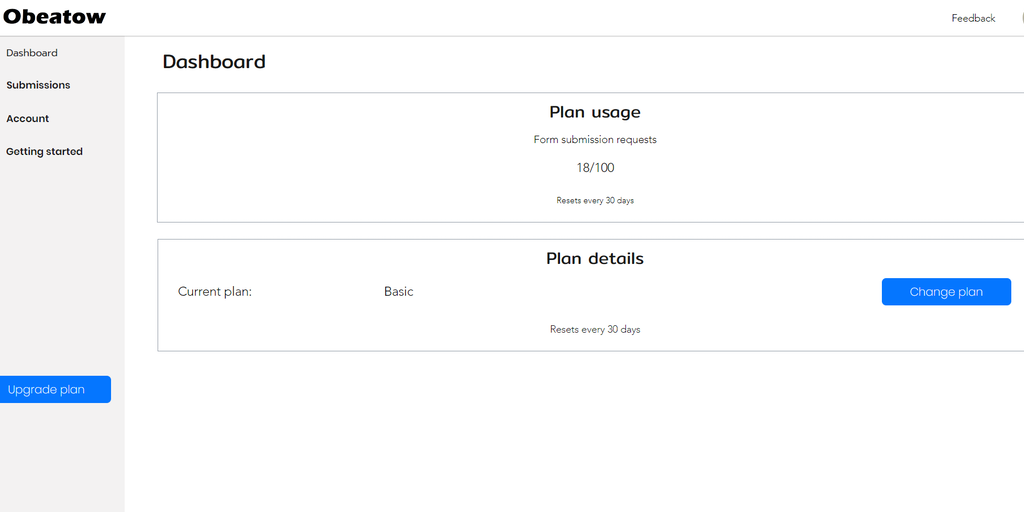Click the Change plan button
Viewport: 1024px width, 512px height.
(x=946, y=292)
